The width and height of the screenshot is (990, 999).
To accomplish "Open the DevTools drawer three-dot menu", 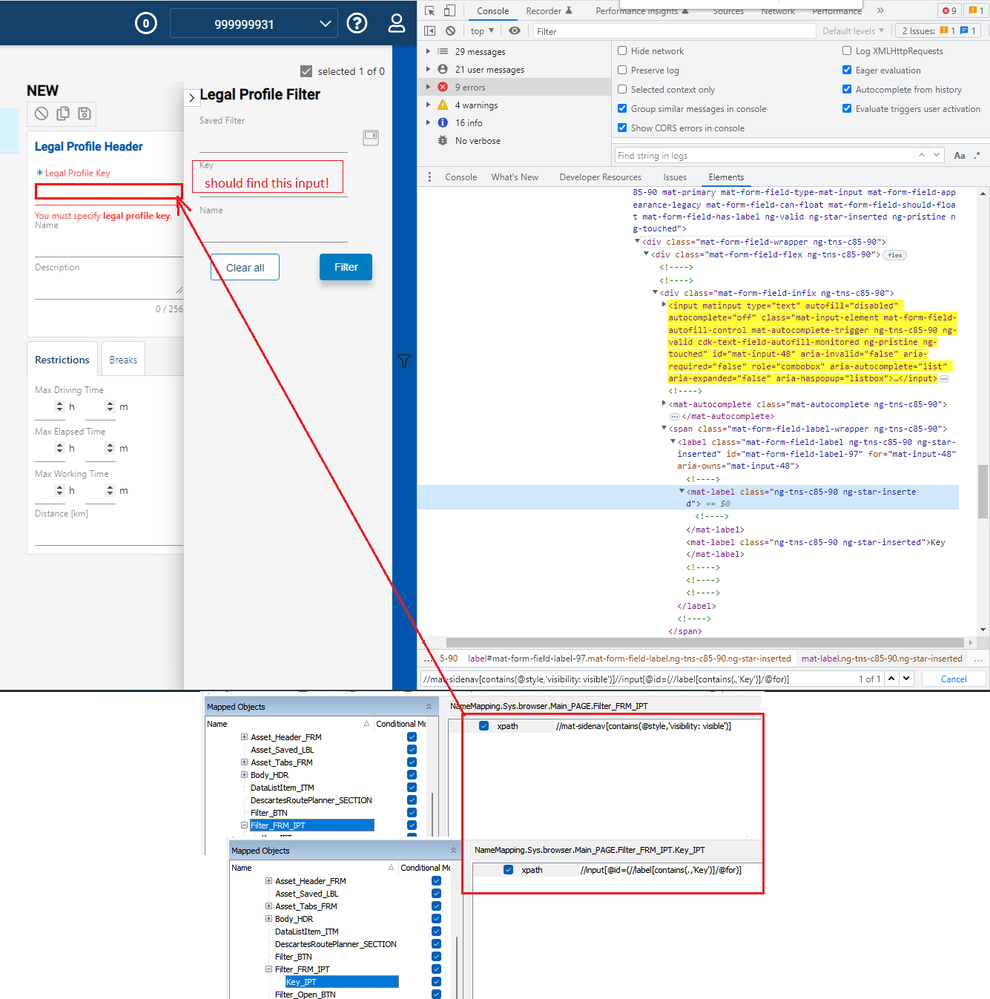I will pyautogui.click(x=429, y=177).
